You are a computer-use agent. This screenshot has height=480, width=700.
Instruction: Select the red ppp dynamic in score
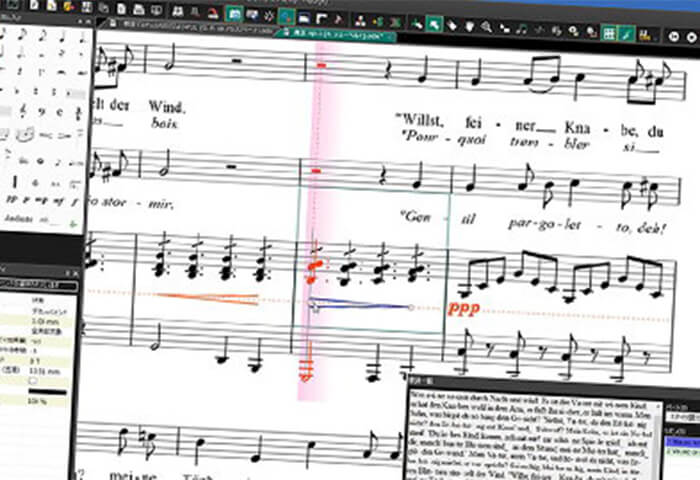point(463,309)
